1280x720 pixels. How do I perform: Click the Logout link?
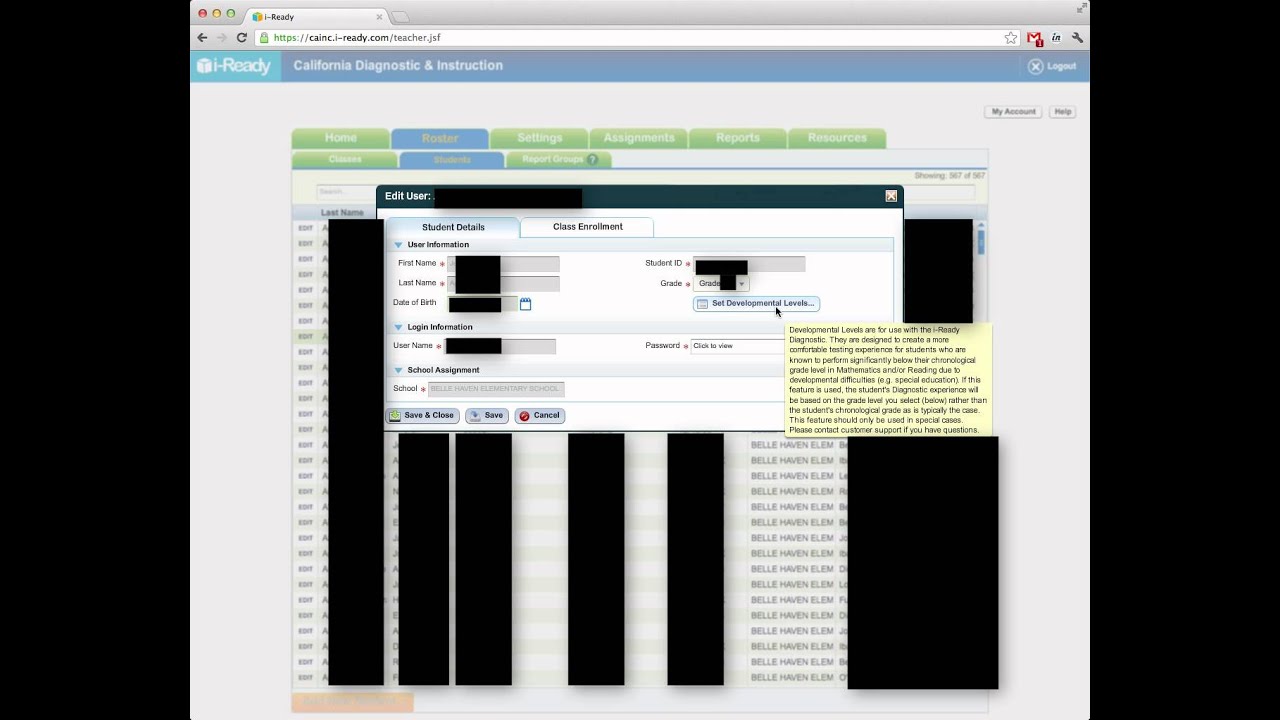point(1052,66)
